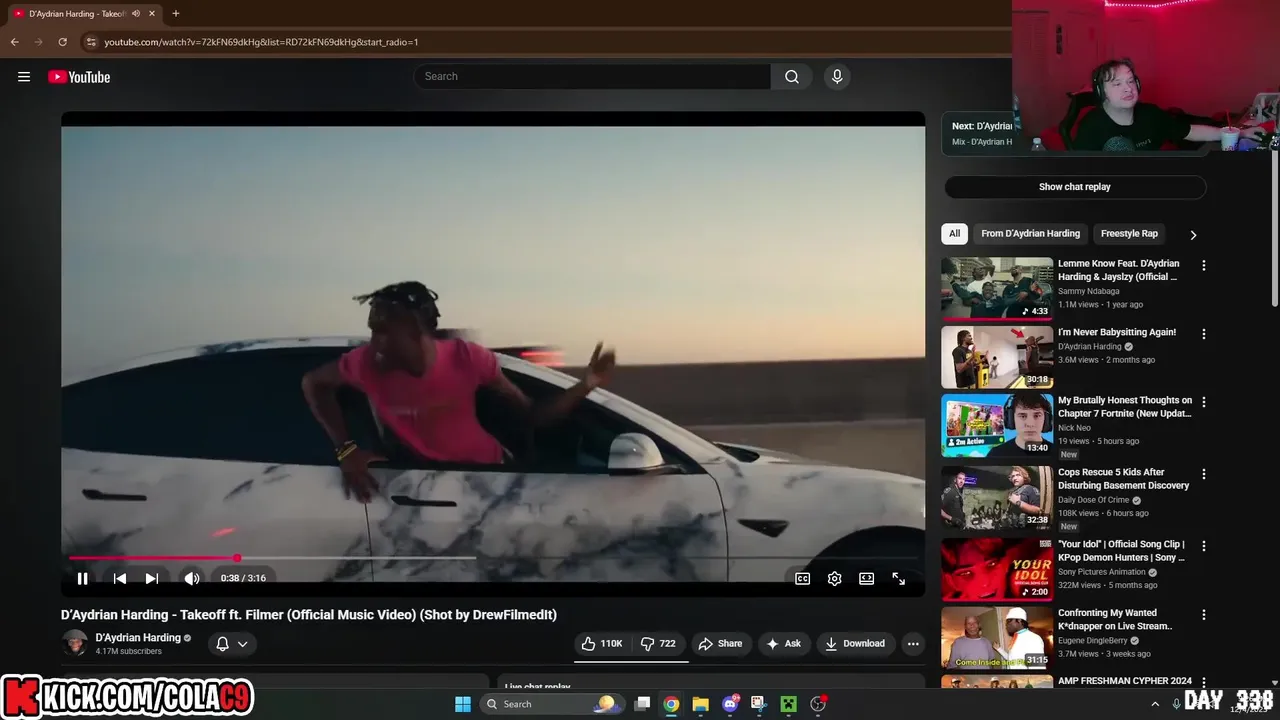Expand the notification bell dropdown
This screenshot has height=720, width=1280.
[232, 644]
